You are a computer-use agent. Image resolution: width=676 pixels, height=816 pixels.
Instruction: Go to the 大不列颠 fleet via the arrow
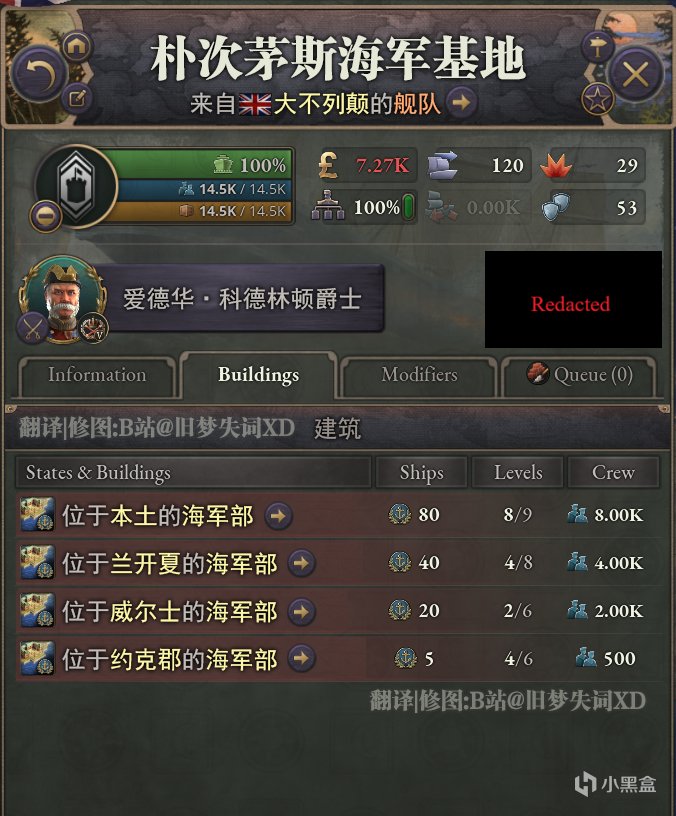[x=461, y=102]
